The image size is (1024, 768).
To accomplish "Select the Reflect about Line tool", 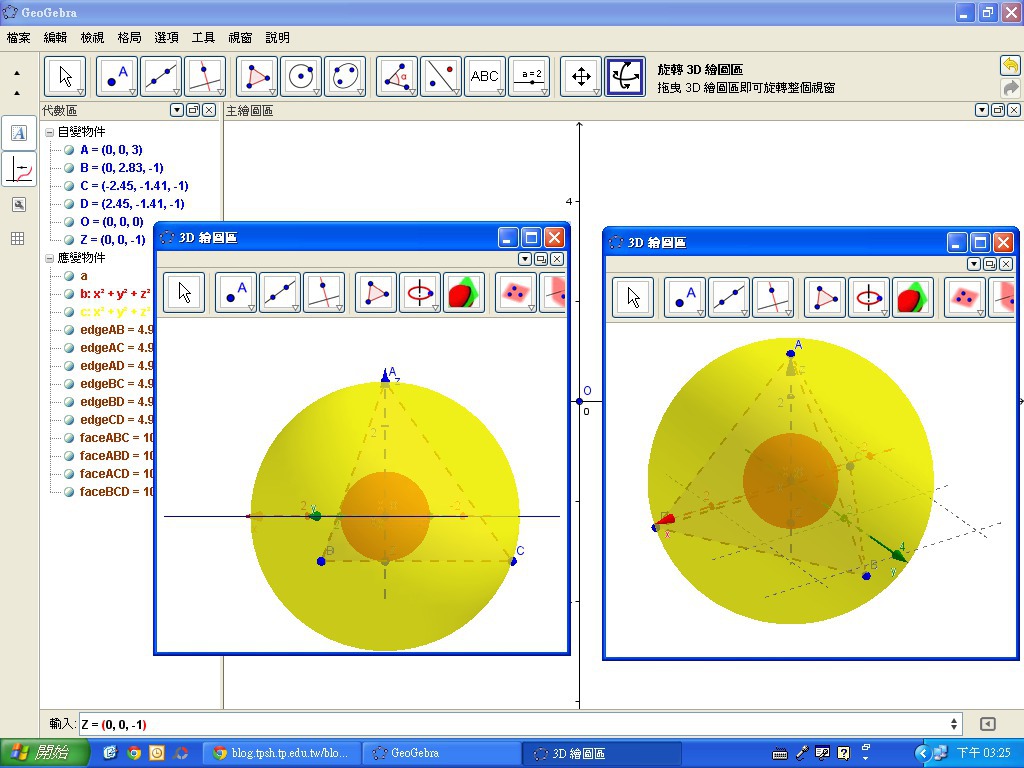I will (x=441, y=76).
